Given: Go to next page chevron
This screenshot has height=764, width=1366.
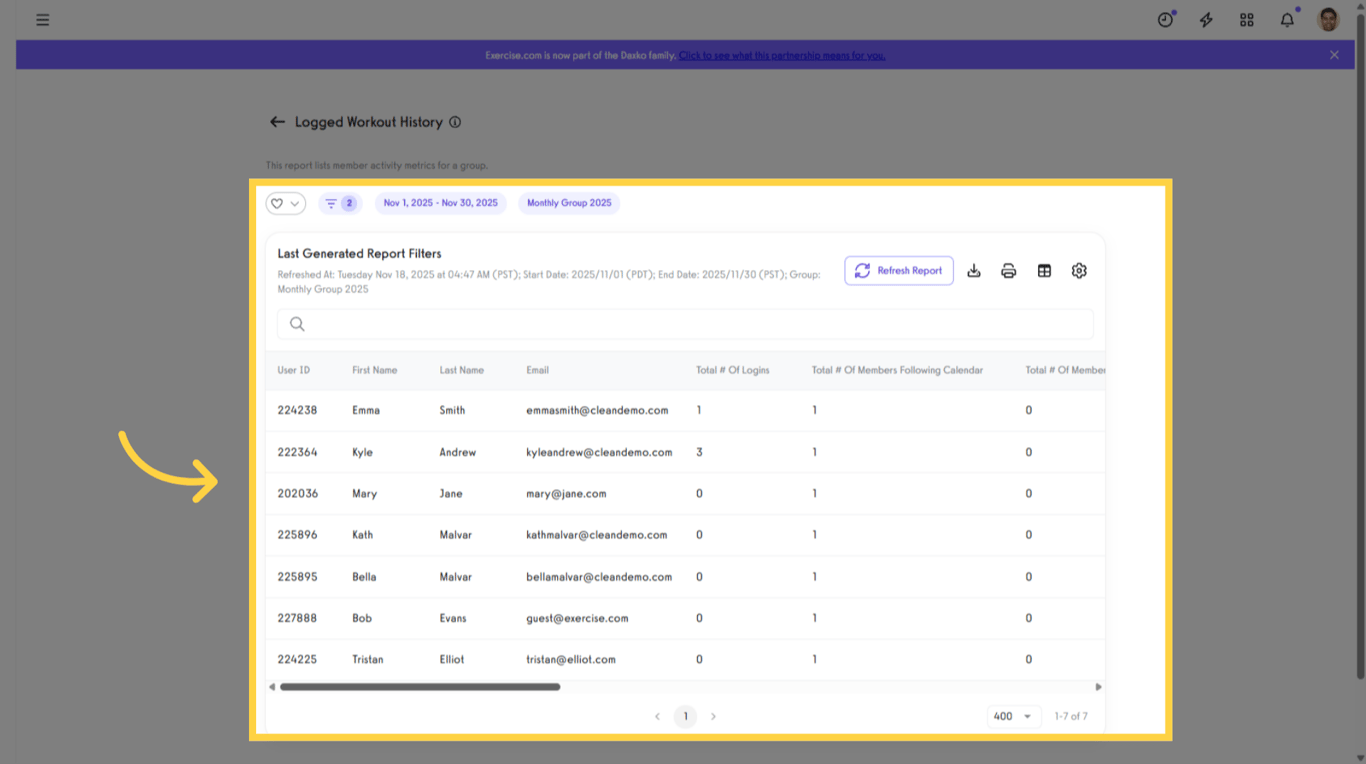Looking at the screenshot, I should pyautogui.click(x=713, y=716).
